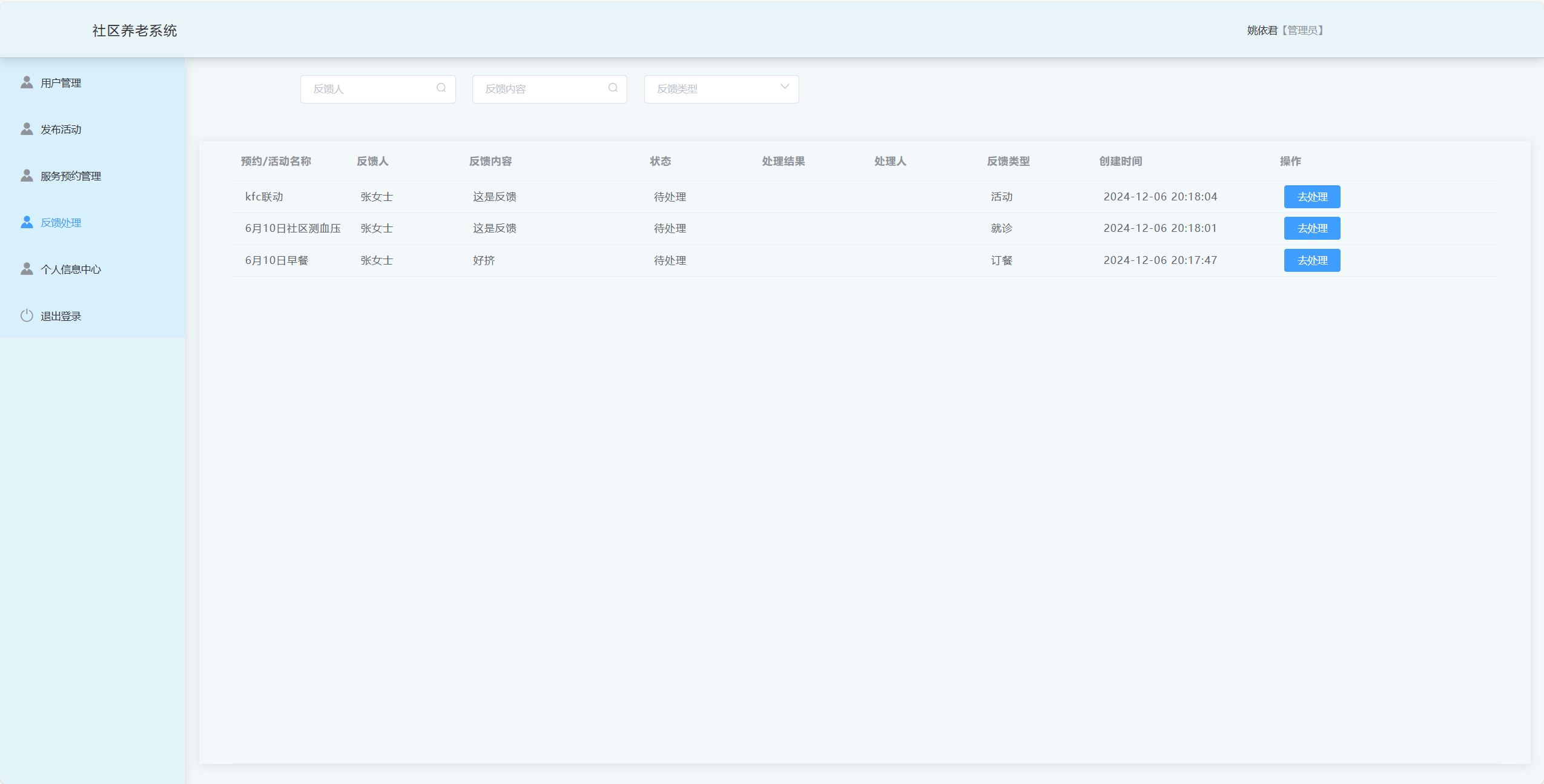Click the magnifier icon in 反馈内容 search box
This screenshot has height=784, width=1544.
[612, 88]
